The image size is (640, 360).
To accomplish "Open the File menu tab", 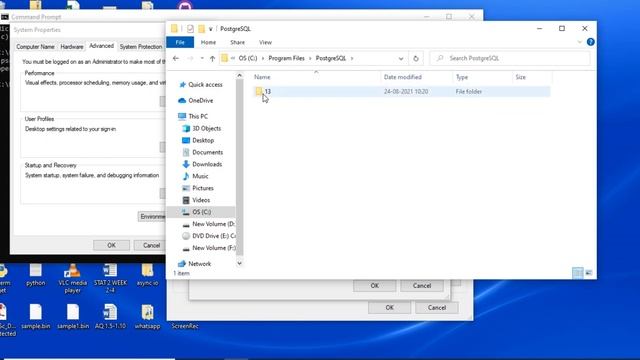I will [180, 42].
